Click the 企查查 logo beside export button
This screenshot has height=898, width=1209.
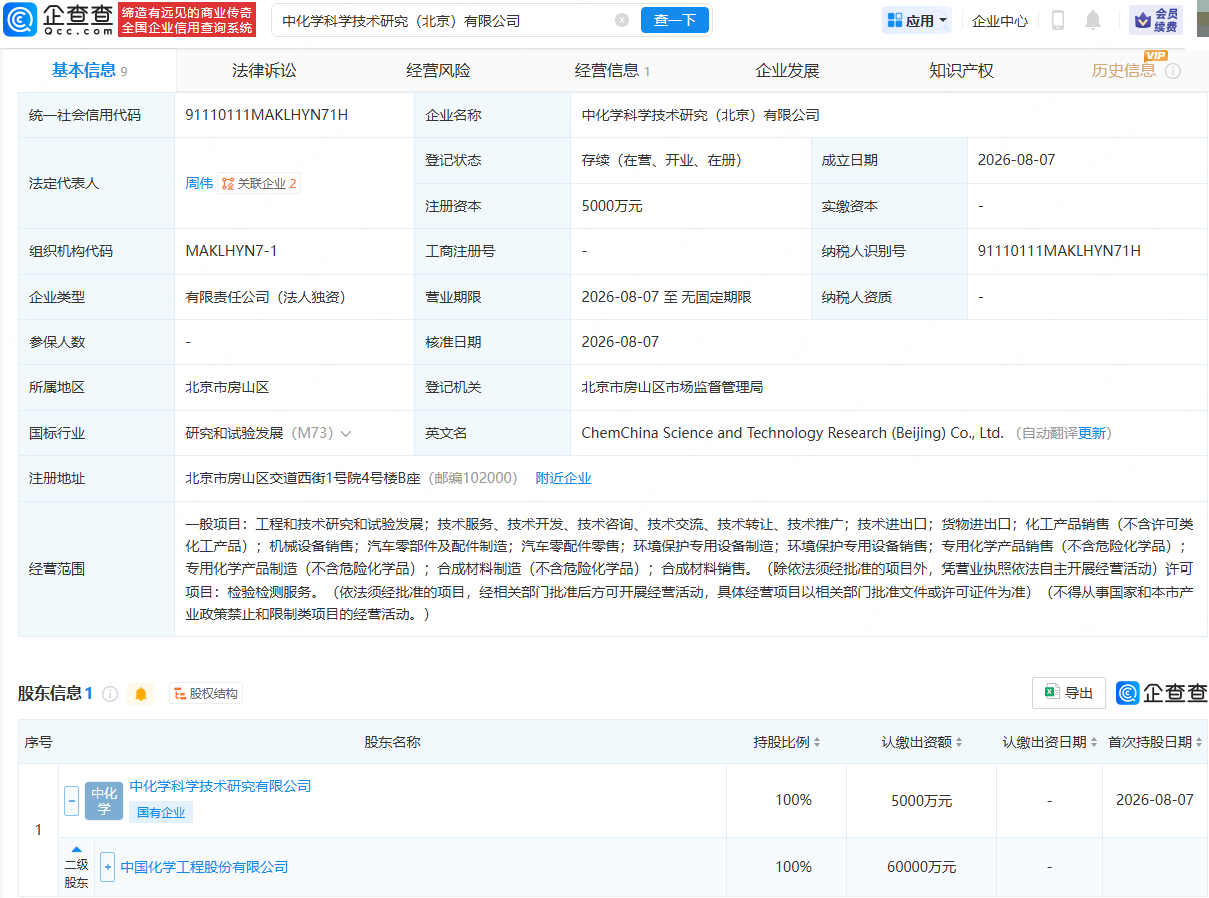1162,693
